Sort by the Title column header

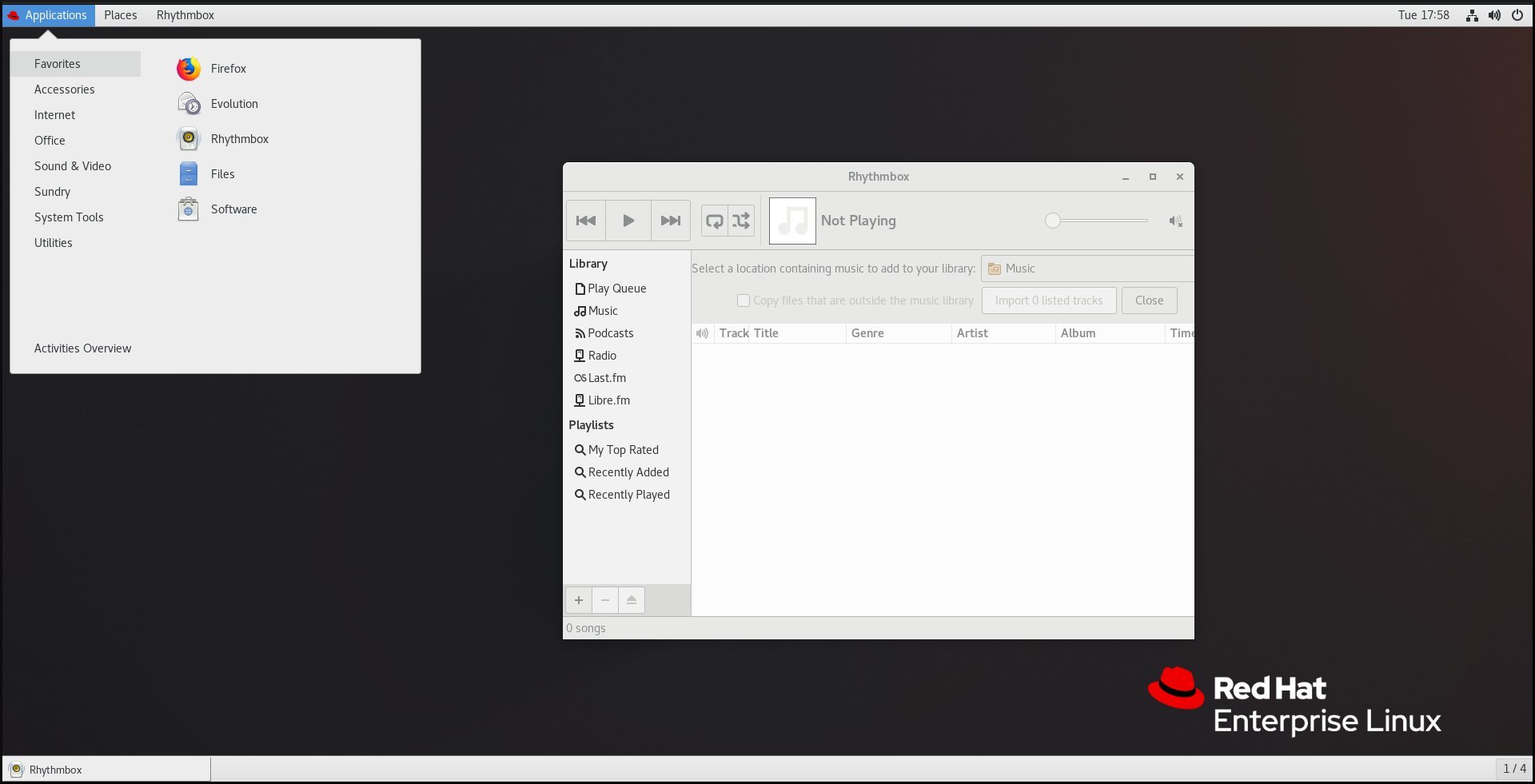click(x=797, y=333)
